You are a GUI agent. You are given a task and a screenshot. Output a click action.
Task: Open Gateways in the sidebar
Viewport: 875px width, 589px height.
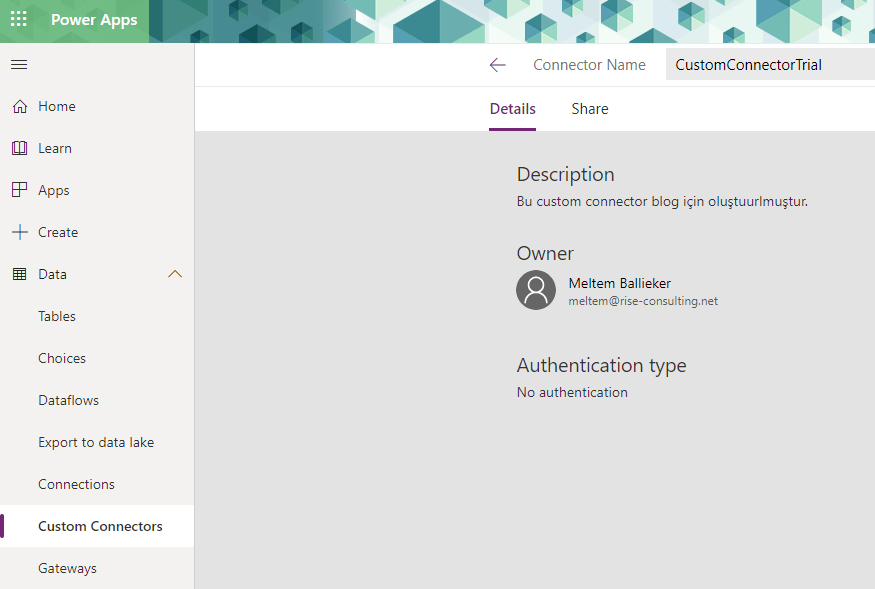click(67, 568)
